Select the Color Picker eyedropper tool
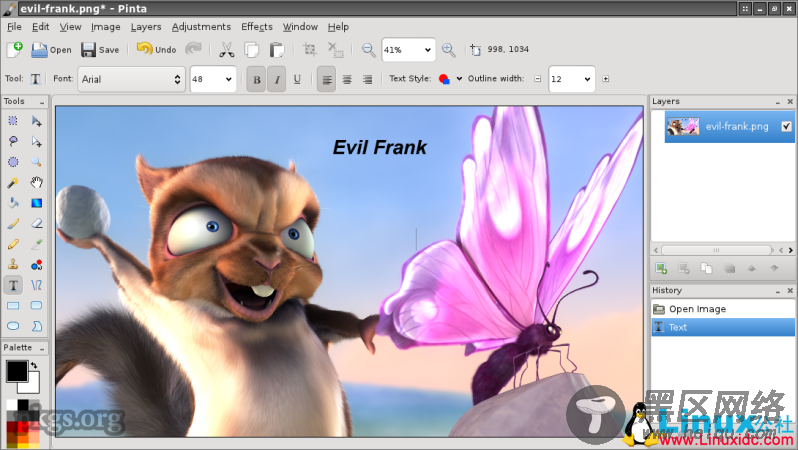The height and width of the screenshot is (450, 798). pyautogui.click(x=36, y=244)
